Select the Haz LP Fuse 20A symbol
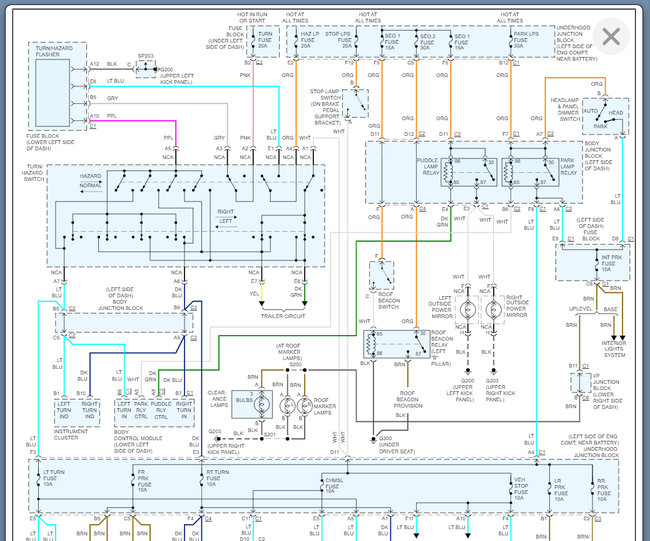The height and width of the screenshot is (541, 650). pos(311,43)
